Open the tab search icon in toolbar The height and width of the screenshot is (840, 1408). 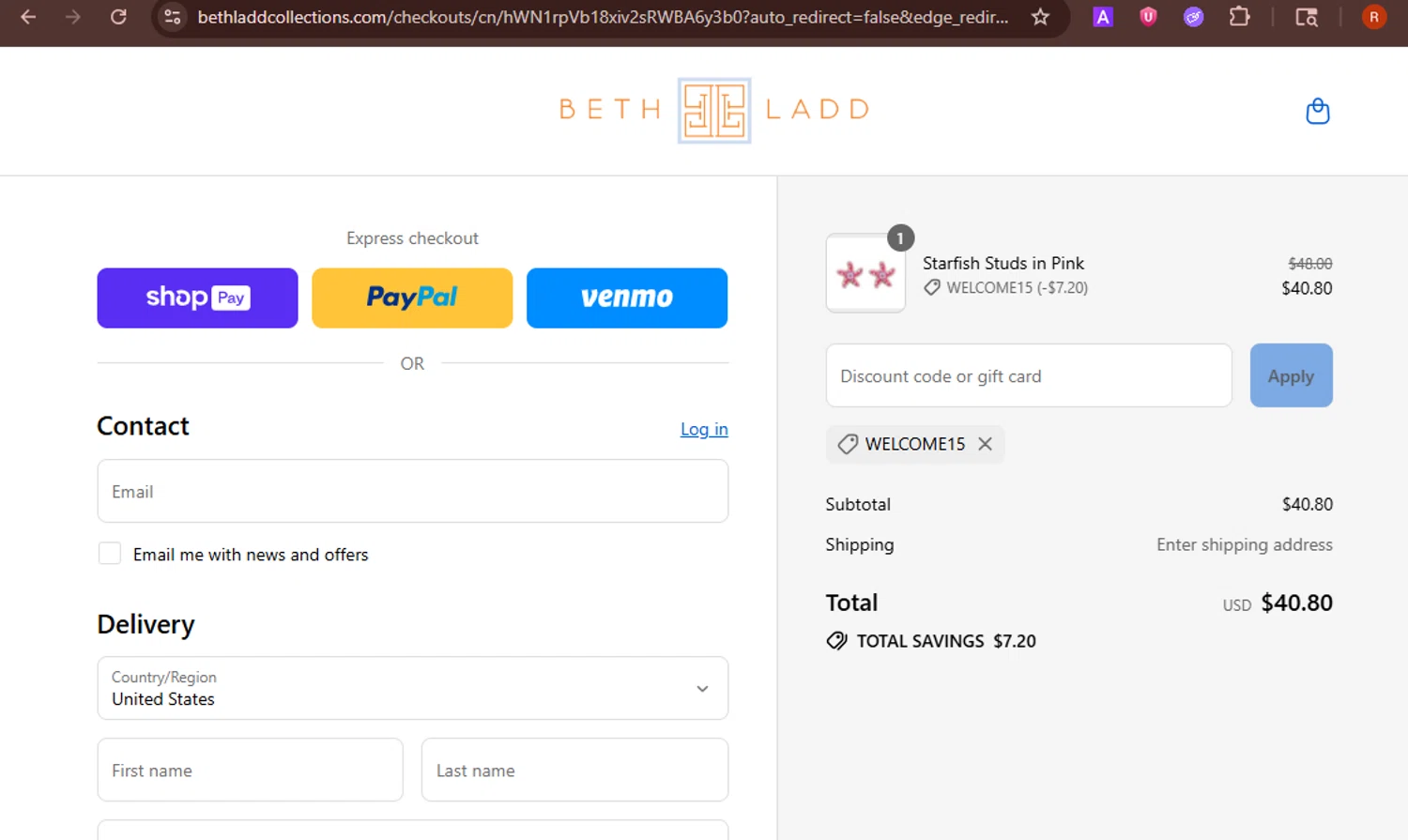point(1307,17)
